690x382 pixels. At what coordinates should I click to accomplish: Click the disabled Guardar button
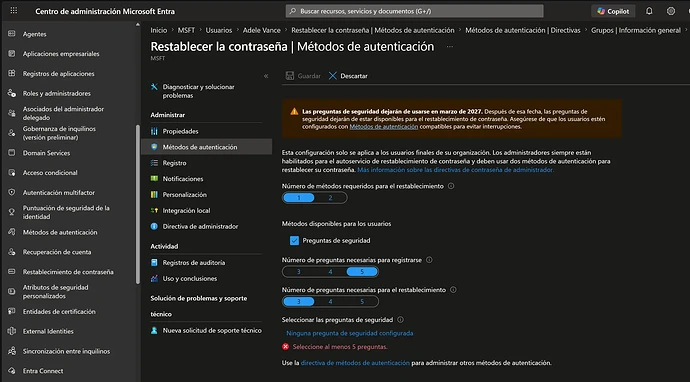click(303, 76)
